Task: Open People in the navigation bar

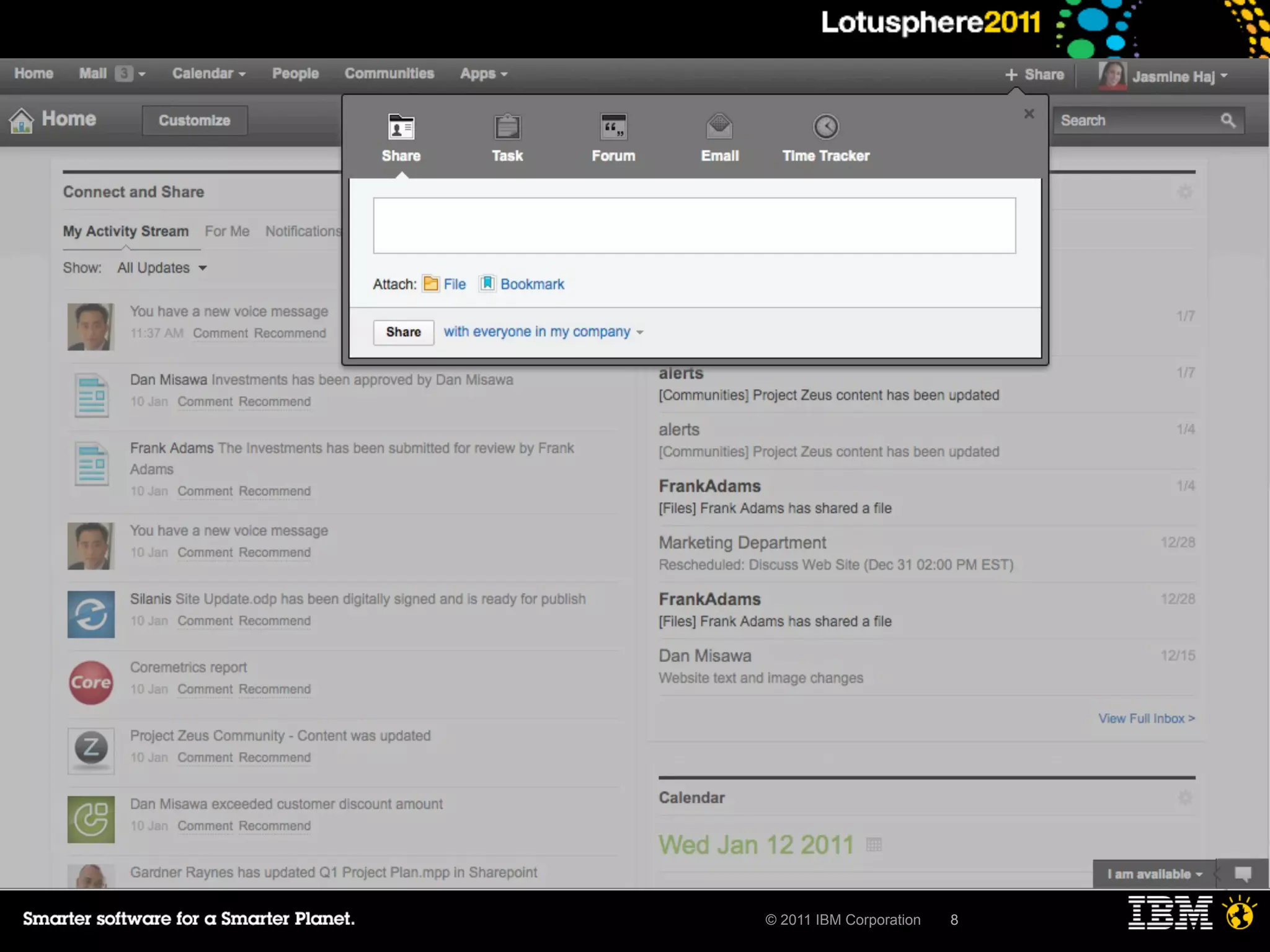Action: coord(295,74)
